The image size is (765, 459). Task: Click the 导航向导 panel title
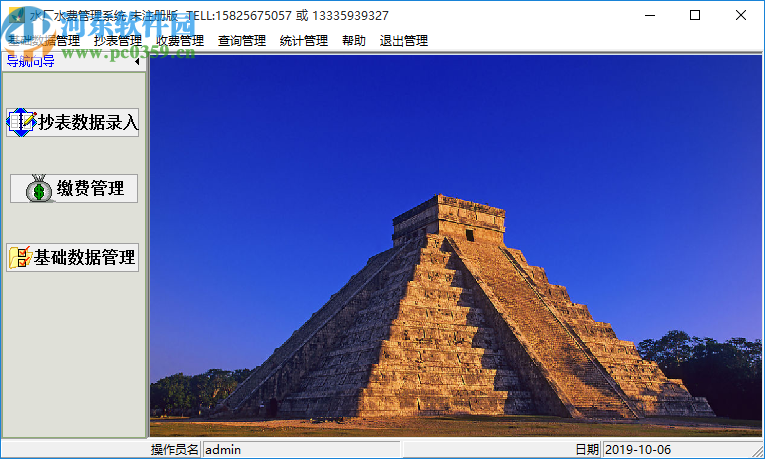(30, 61)
